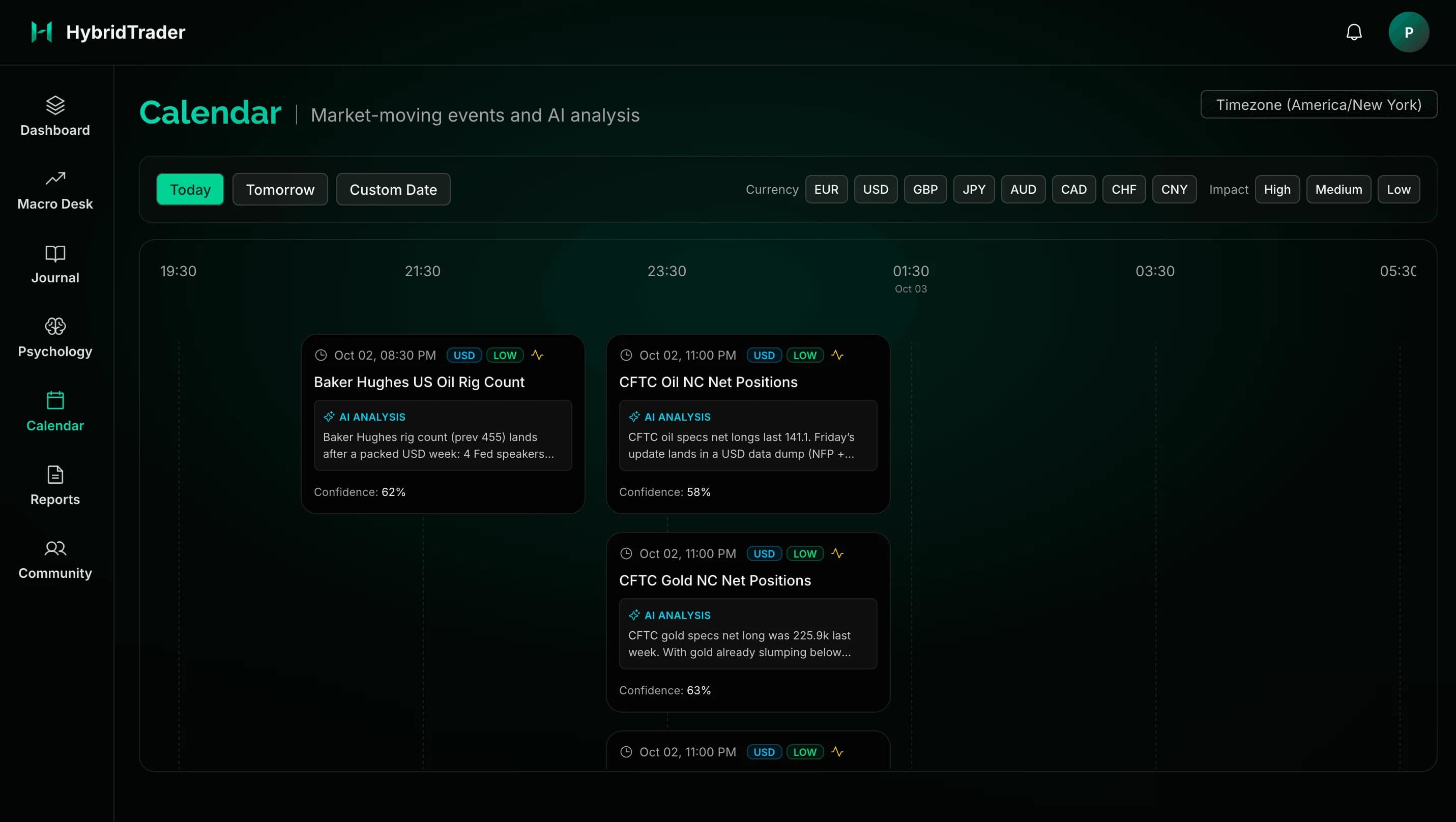Click clock icon on Baker Hughes card
1456x822 pixels.
pos(321,356)
